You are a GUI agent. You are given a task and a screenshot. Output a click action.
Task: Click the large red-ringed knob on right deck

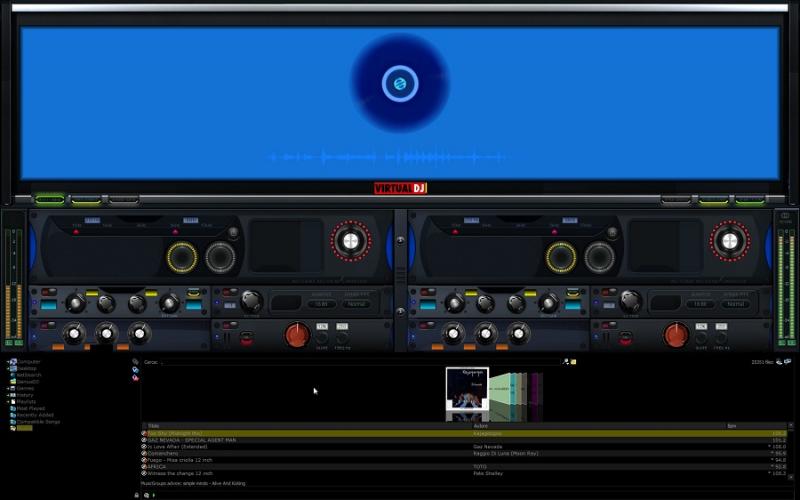click(x=730, y=241)
